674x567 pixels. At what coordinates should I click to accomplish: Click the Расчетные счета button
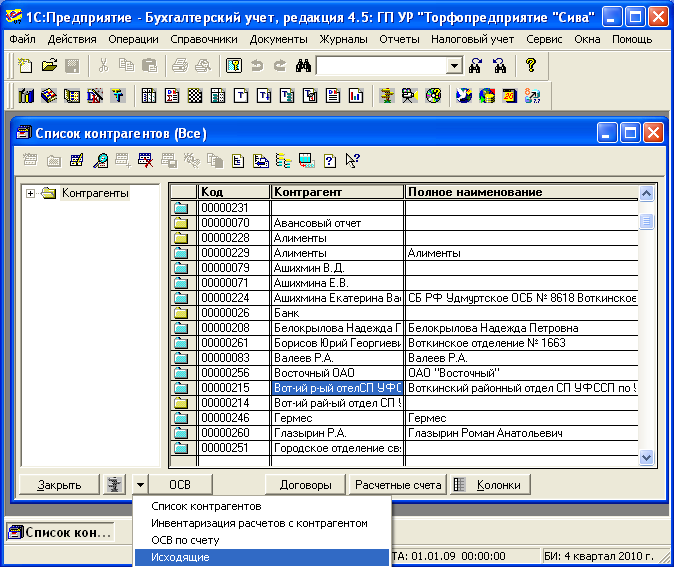[398, 485]
